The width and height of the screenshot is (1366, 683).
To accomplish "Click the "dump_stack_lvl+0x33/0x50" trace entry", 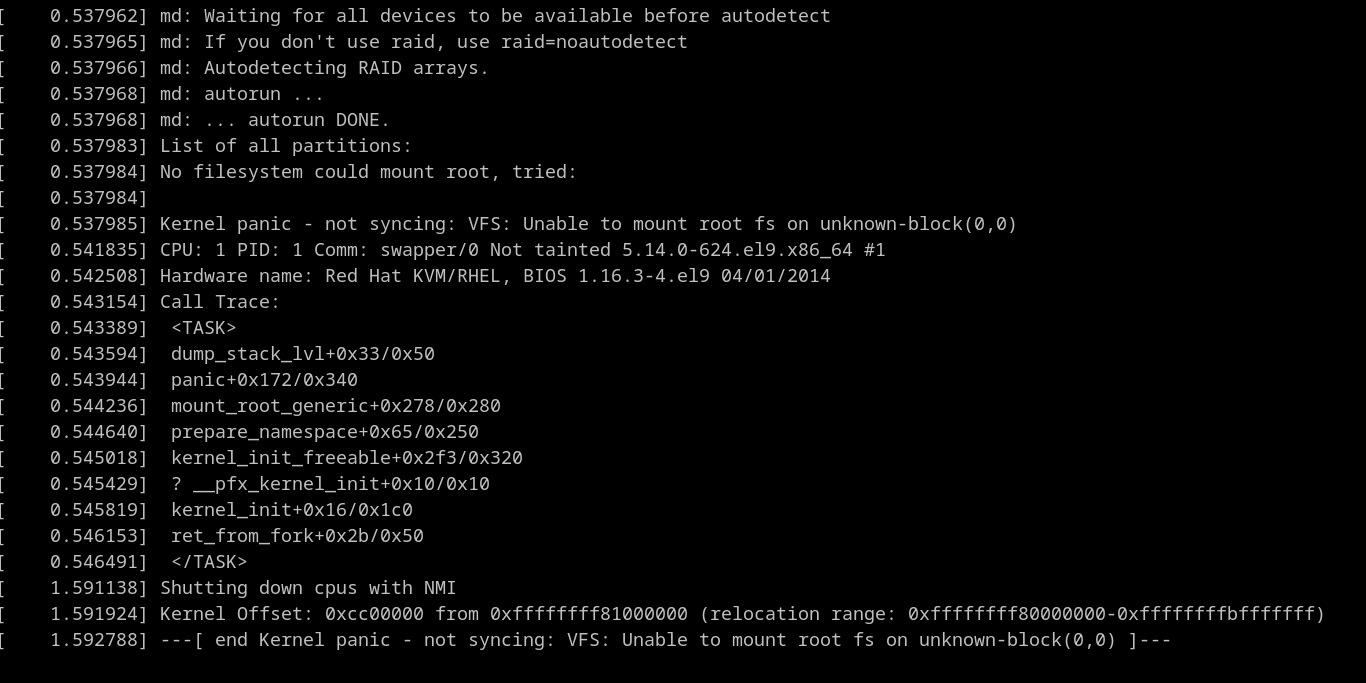I will pos(303,354).
